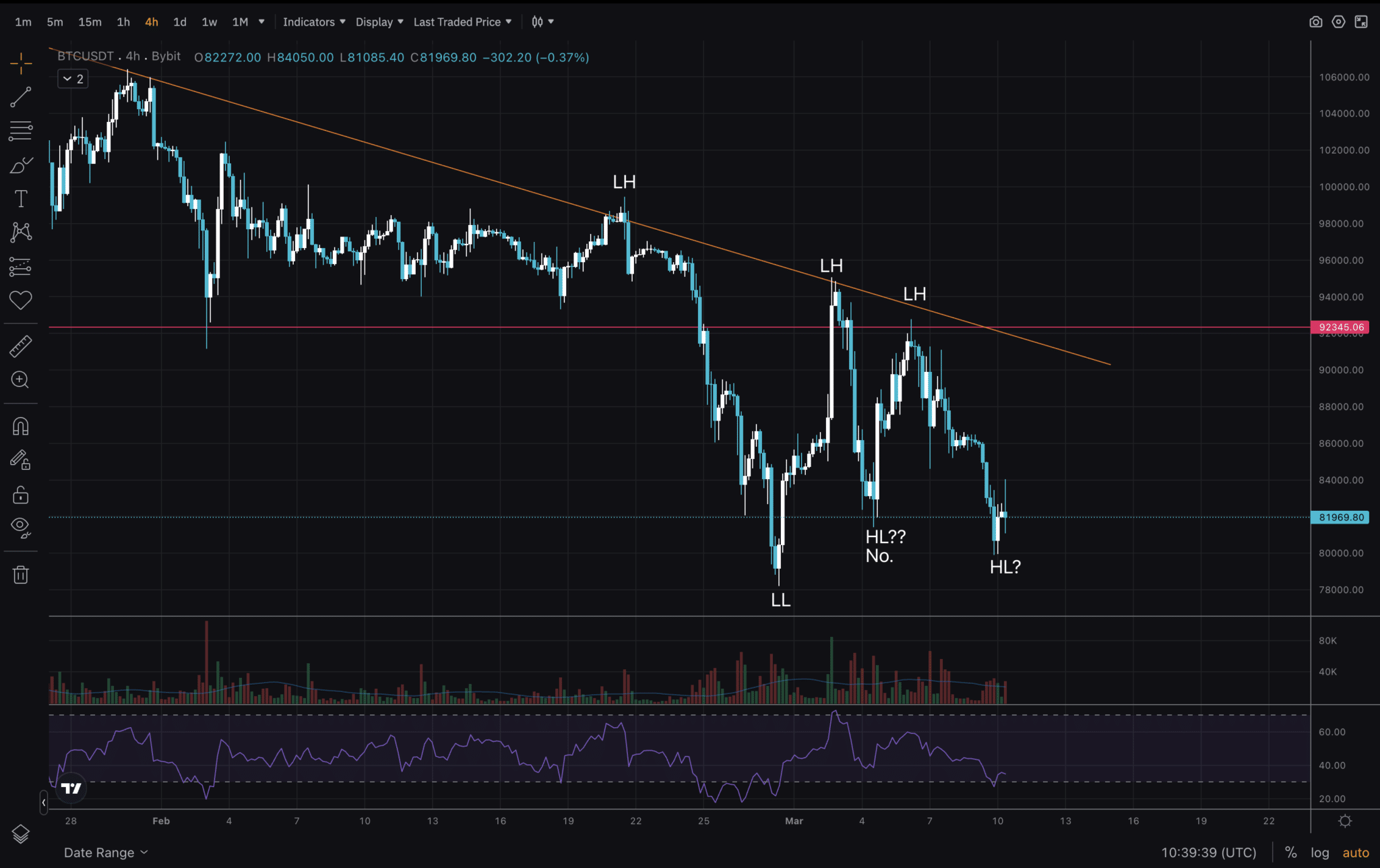Open the Fibonacci retracement tool
Image resolution: width=1380 pixels, height=868 pixels.
(x=21, y=130)
